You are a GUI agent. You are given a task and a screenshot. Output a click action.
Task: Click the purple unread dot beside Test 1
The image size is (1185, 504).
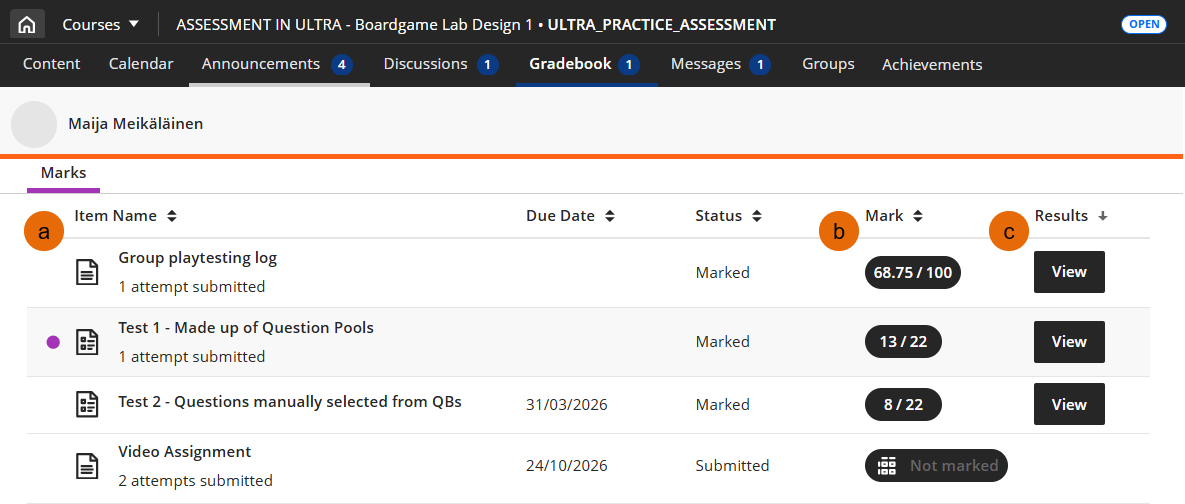coord(53,342)
